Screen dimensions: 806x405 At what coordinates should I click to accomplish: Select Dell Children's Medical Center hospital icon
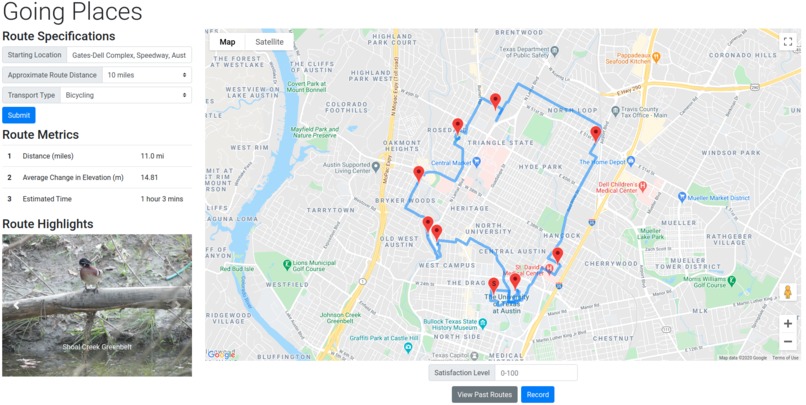click(x=642, y=186)
